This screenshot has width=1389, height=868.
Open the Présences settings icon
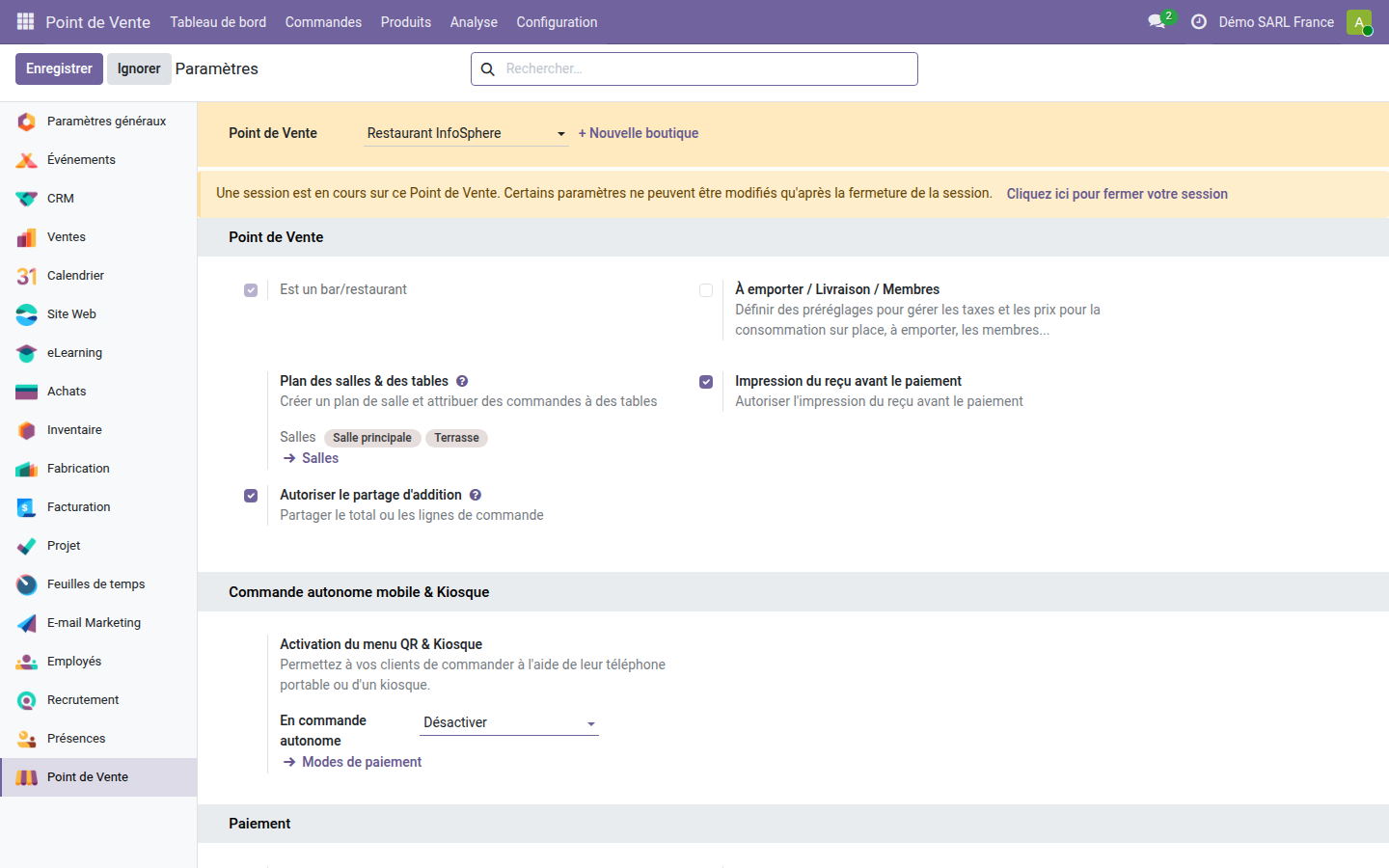pyautogui.click(x=27, y=739)
